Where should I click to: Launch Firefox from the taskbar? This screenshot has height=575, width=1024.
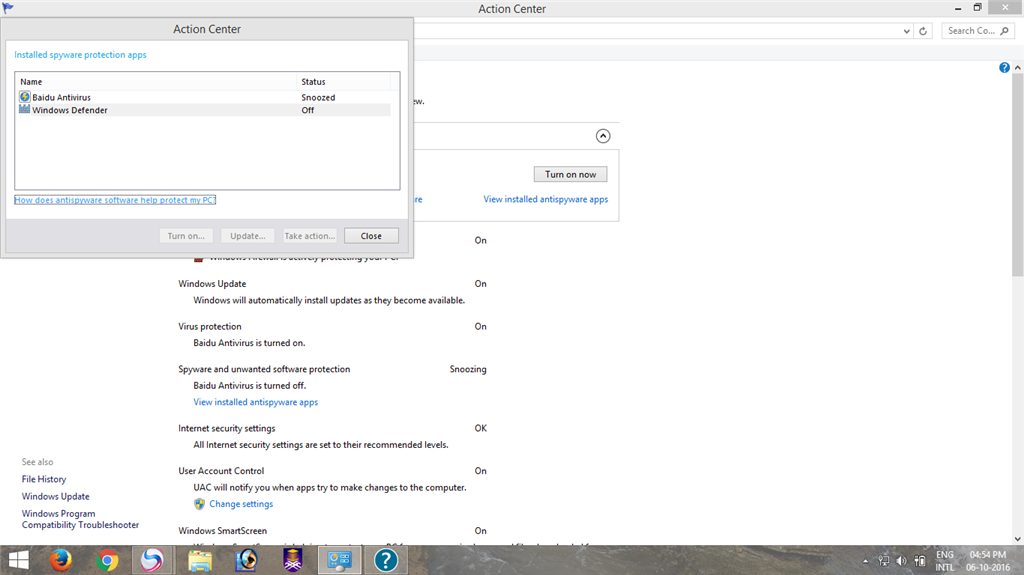(61, 561)
